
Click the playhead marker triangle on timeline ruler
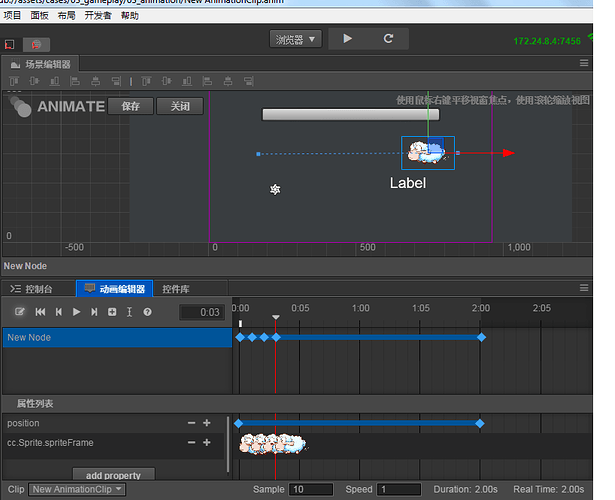pos(276,317)
